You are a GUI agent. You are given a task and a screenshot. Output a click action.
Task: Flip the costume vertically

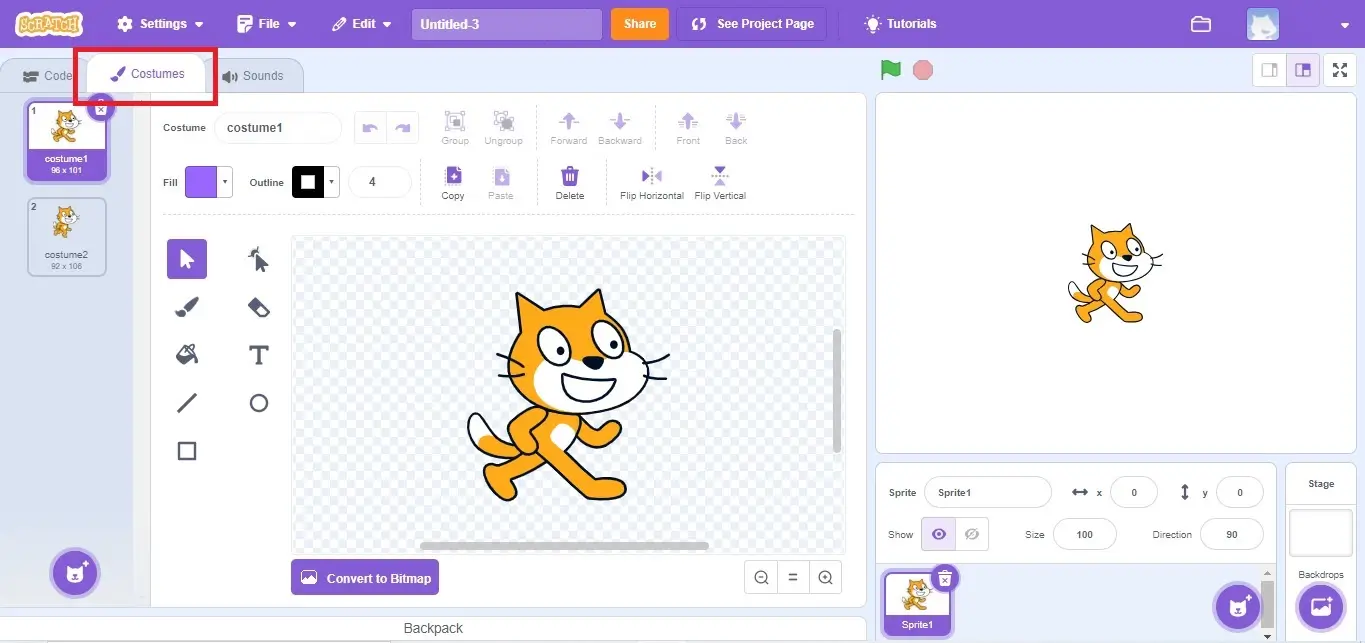720,183
